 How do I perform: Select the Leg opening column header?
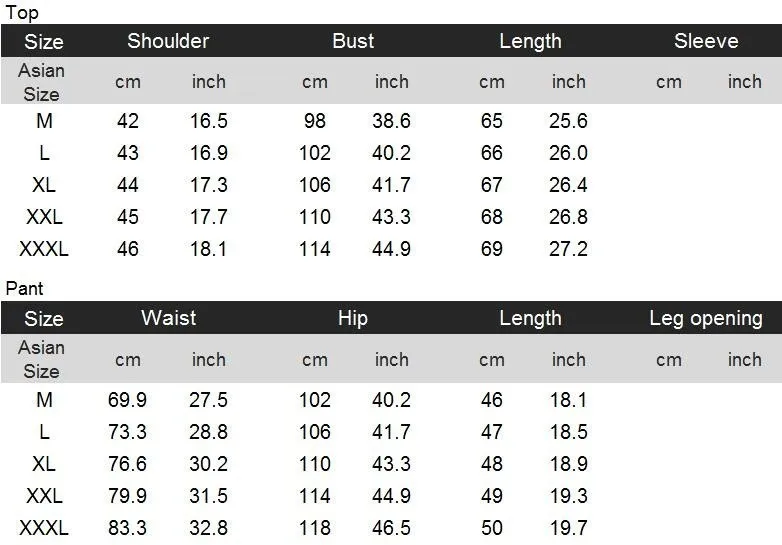(706, 318)
